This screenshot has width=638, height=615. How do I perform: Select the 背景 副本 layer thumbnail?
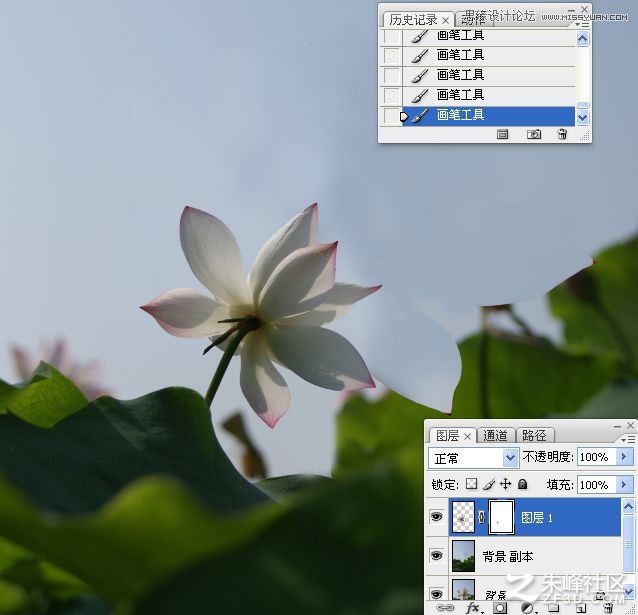coord(463,556)
